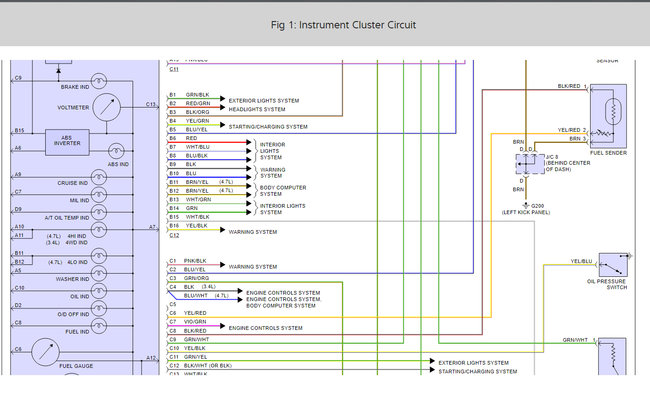Image resolution: width=650 pixels, height=393 pixels.
Task: Click the BLK/RED 1 label at the fuel sender
Action: pyautogui.click(x=572, y=86)
